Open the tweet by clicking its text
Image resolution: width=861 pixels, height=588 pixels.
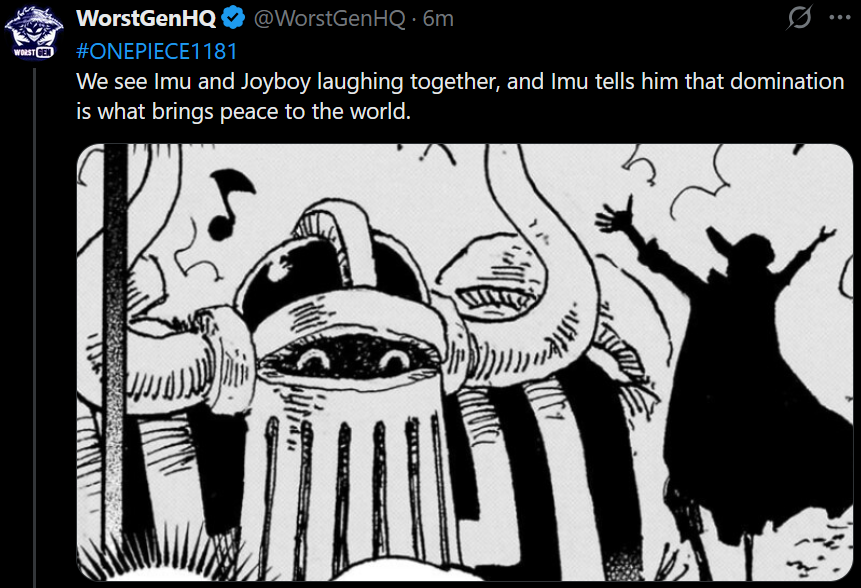pyautogui.click(x=460, y=96)
